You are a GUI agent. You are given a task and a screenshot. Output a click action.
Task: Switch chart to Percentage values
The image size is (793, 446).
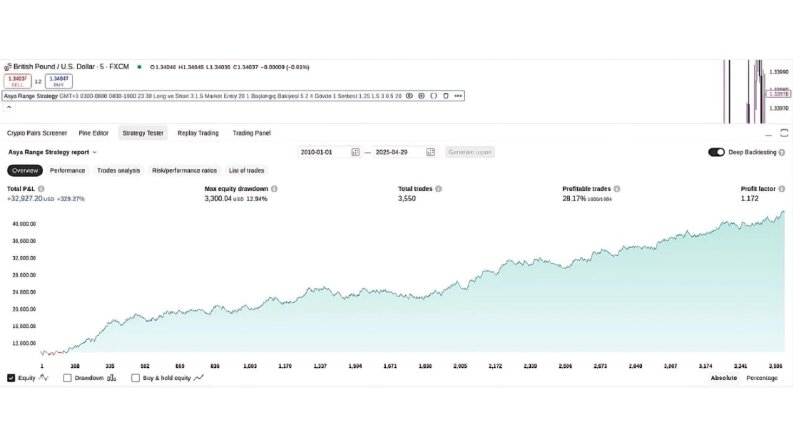pos(762,378)
